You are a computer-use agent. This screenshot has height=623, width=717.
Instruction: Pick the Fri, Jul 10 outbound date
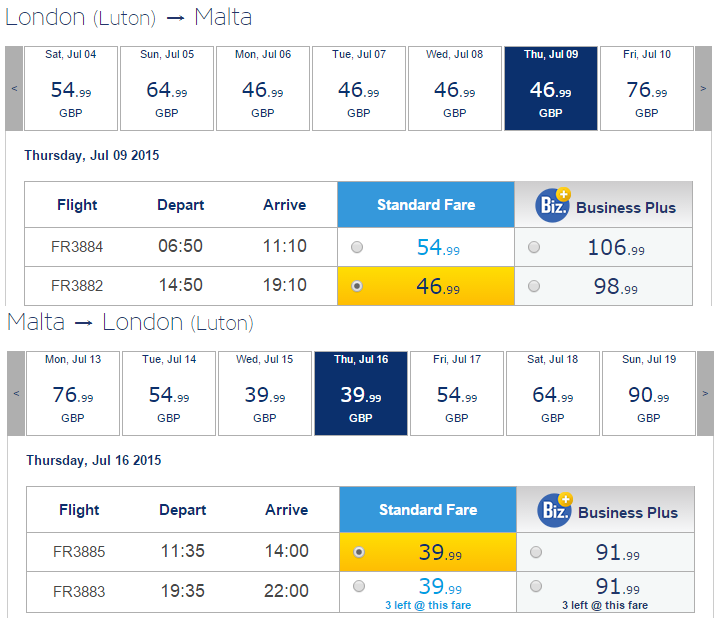click(x=647, y=88)
